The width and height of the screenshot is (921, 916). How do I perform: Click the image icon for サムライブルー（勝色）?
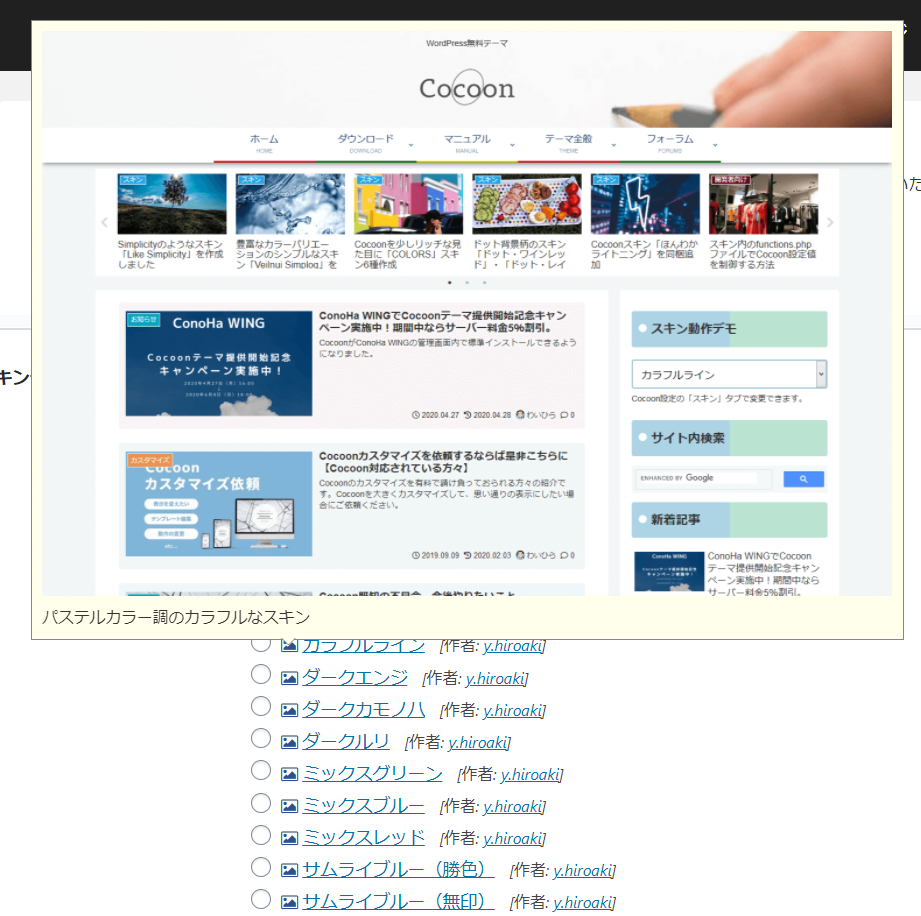coord(289,870)
